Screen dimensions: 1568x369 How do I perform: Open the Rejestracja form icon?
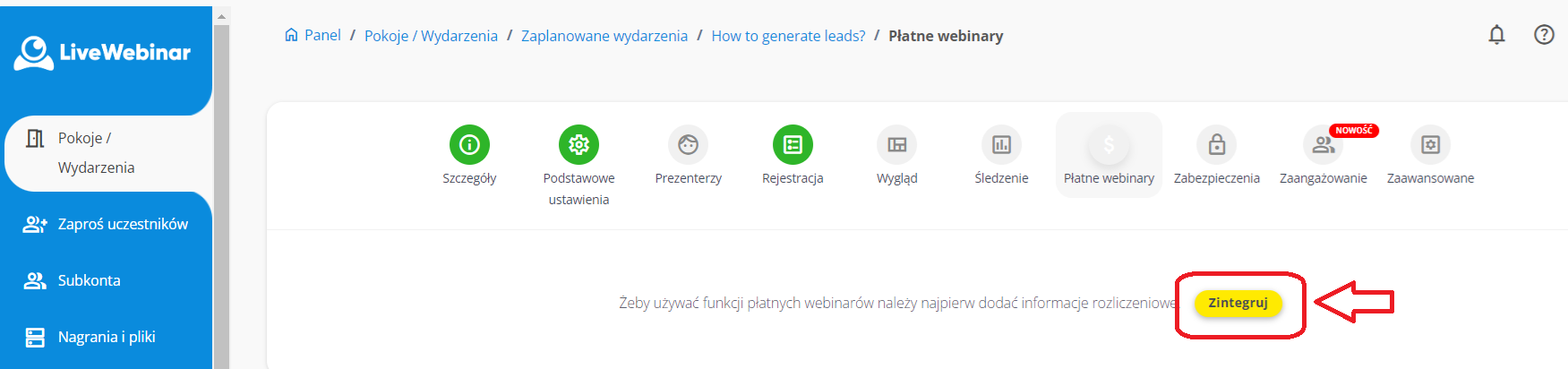[793, 144]
